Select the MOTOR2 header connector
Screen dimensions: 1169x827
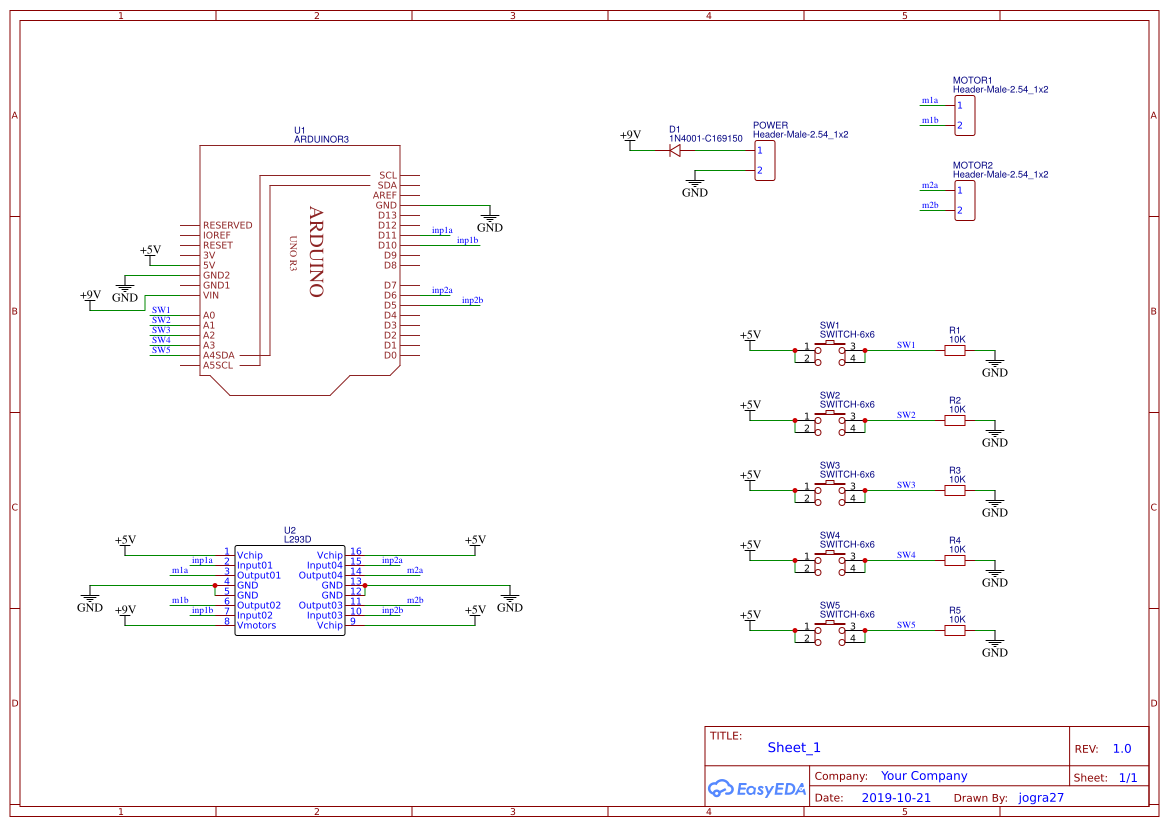pyautogui.click(x=964, y=200)
